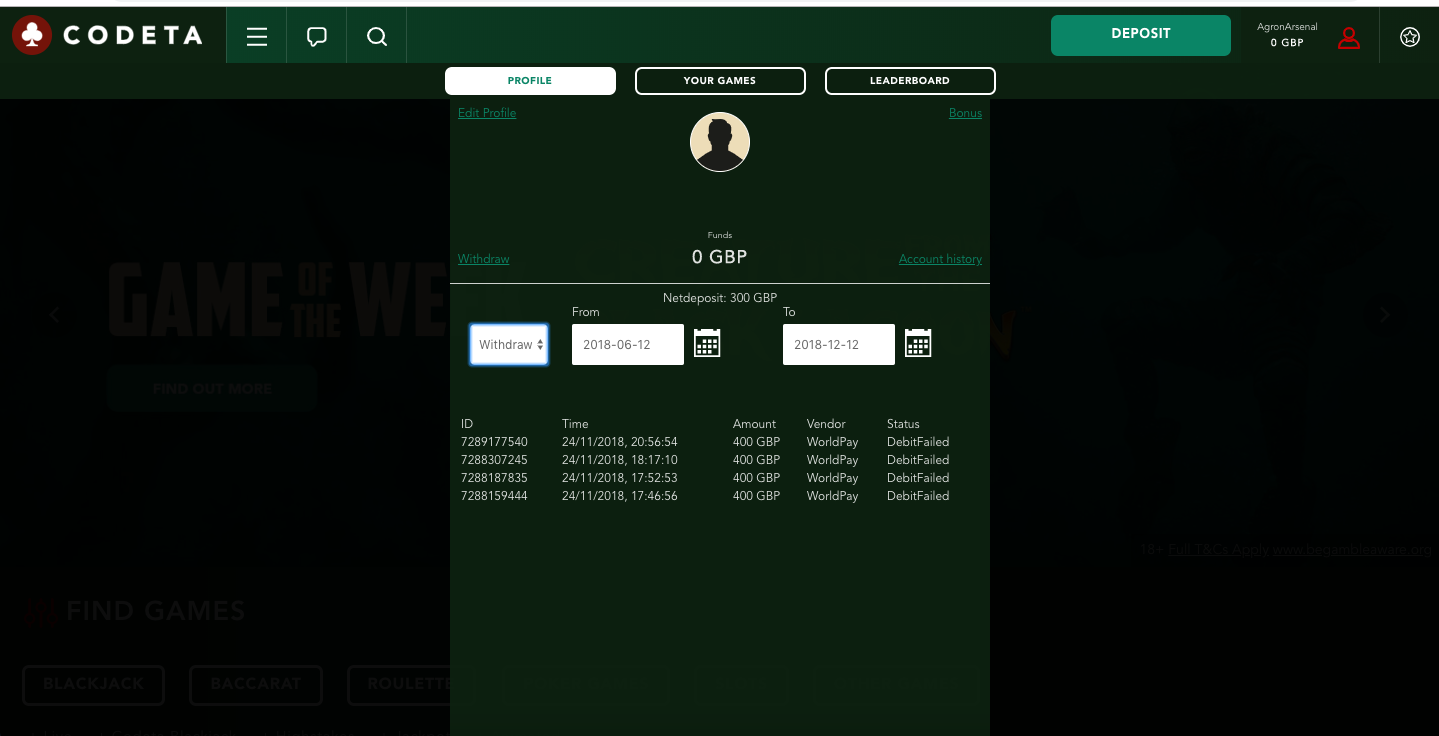
Task: Open the Bonus link
Action: point(965,113)
